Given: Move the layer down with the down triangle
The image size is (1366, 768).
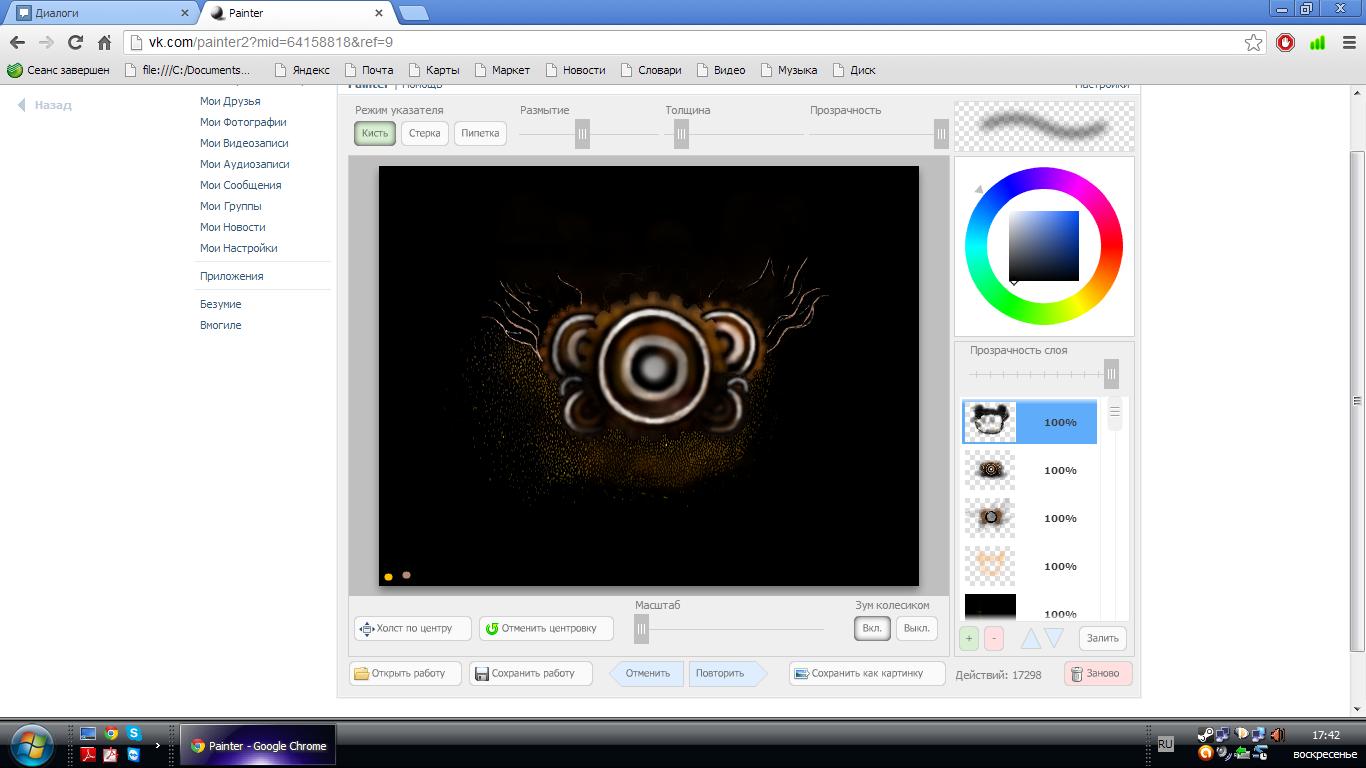Looking at the screenshot, I should coord(1054,638).
